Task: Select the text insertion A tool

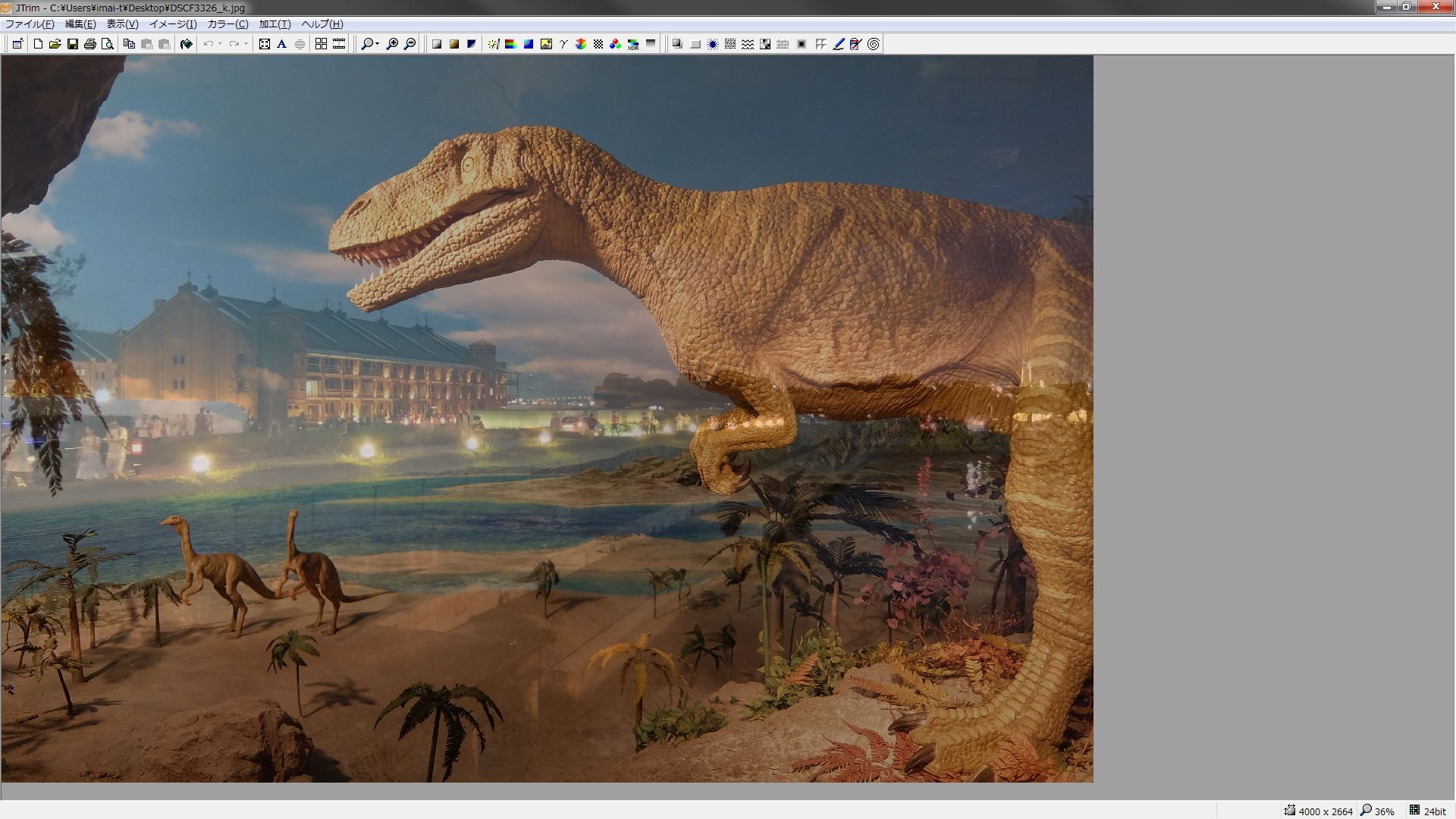Action: [281, 44]
